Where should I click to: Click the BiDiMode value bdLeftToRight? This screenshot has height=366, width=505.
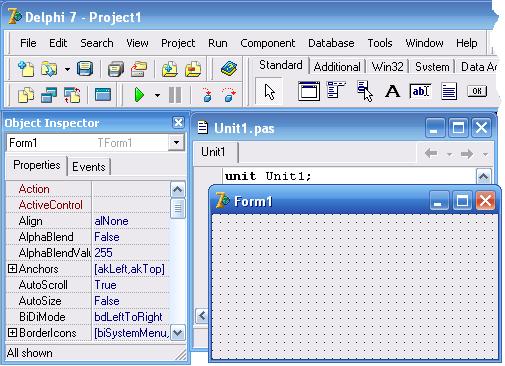(131, 317)
